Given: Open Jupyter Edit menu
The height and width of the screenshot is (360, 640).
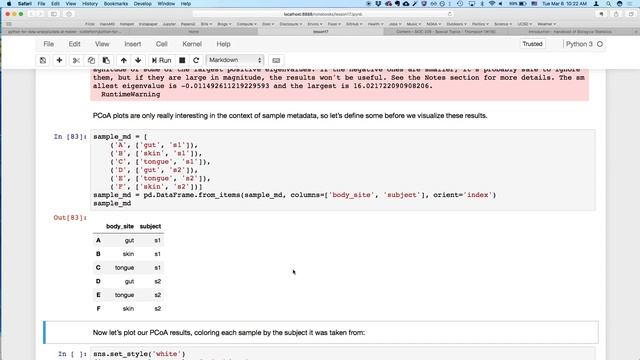Looking at the screenshot, I should pyautogui.click(x=74, y=44).
